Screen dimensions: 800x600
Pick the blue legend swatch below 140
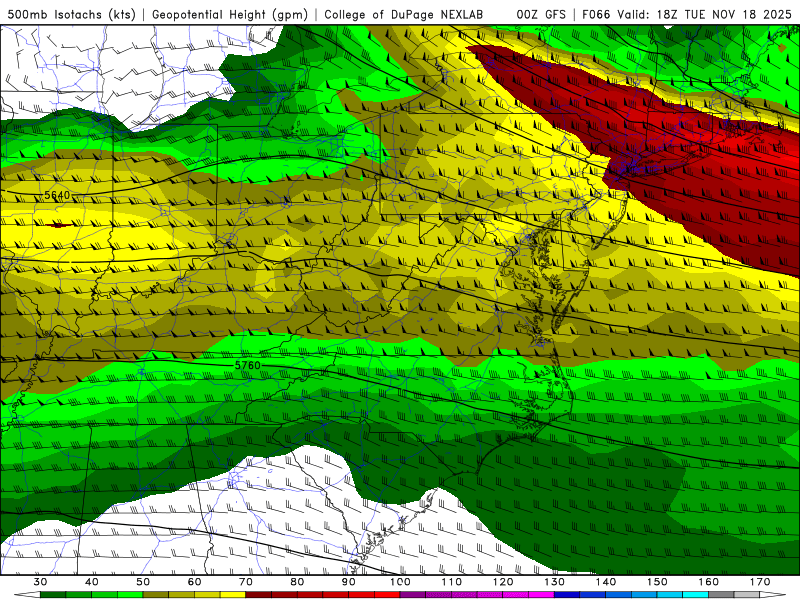[x=619, y=595]
